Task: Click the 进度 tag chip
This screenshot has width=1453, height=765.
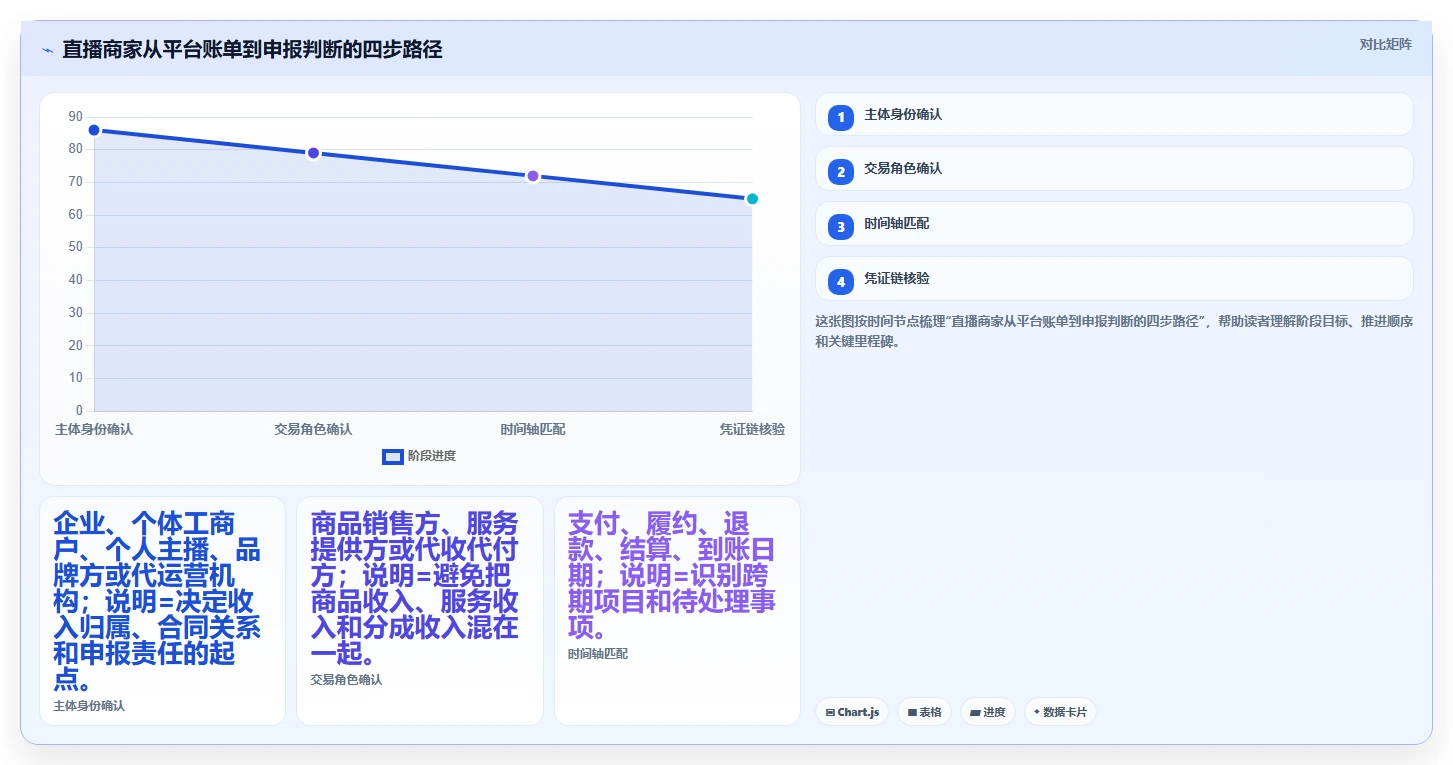Action: point(987,712)
